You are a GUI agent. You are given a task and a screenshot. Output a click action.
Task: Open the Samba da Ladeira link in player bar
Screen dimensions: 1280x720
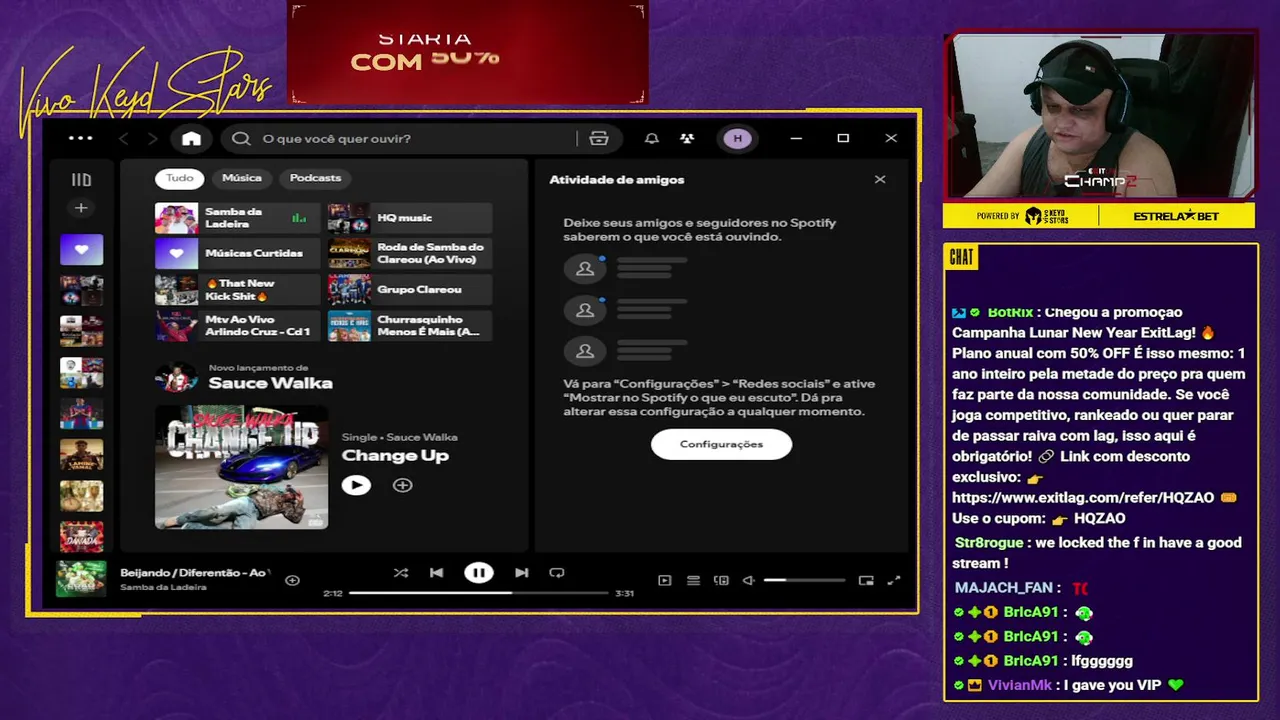click(x=163, y=587)
